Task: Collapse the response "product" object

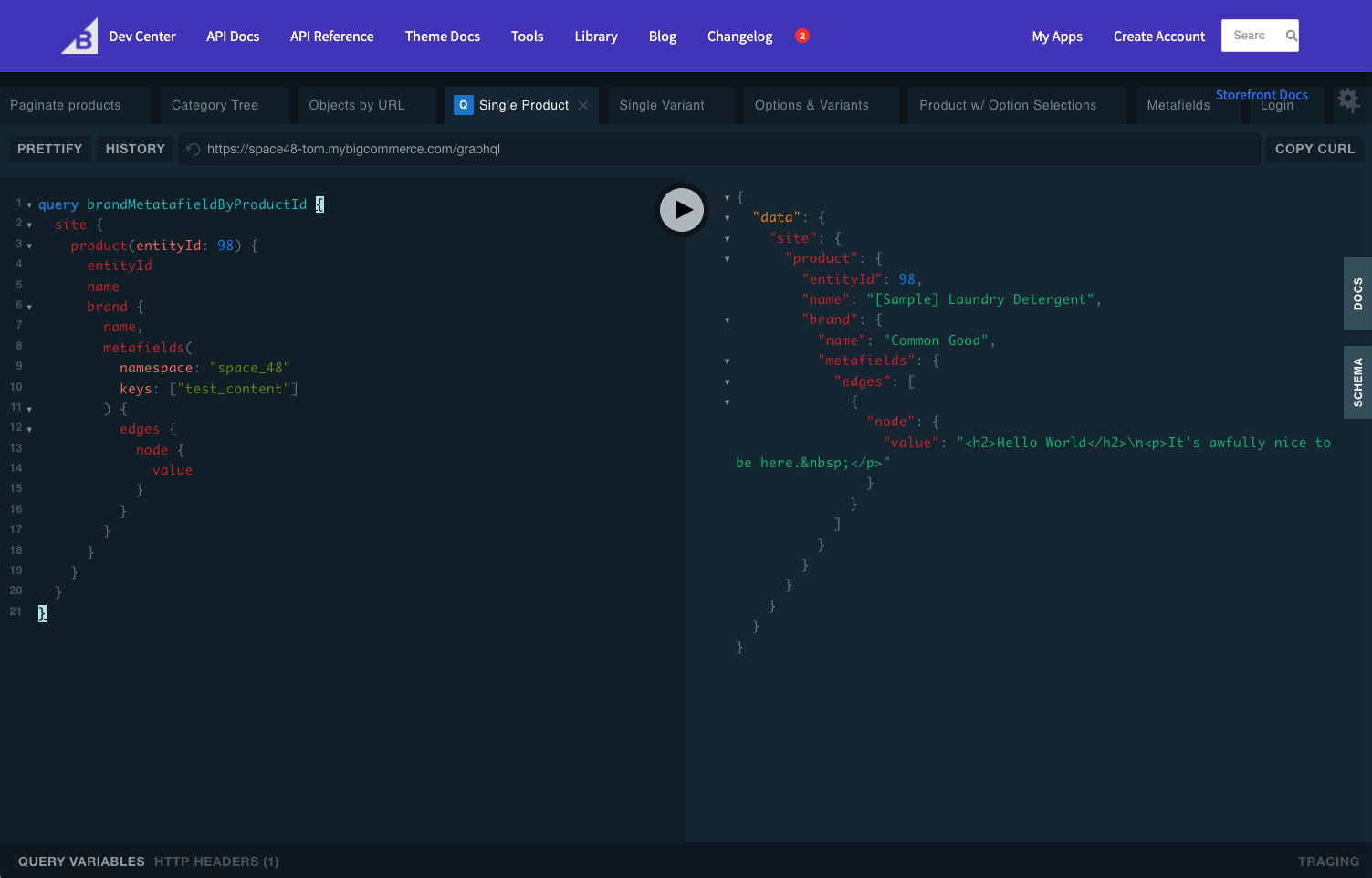Action: [x=728, y=259]
